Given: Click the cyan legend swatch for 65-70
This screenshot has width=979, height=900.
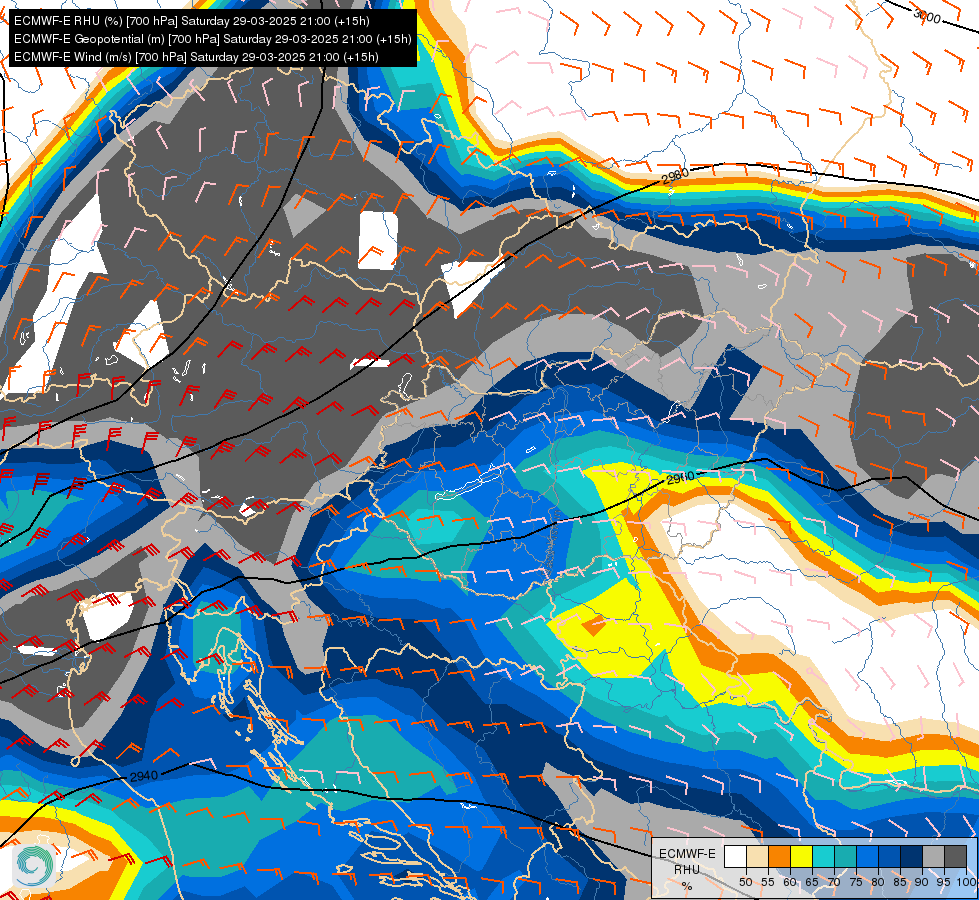Looking at the screenshot, I should [823, 856].
